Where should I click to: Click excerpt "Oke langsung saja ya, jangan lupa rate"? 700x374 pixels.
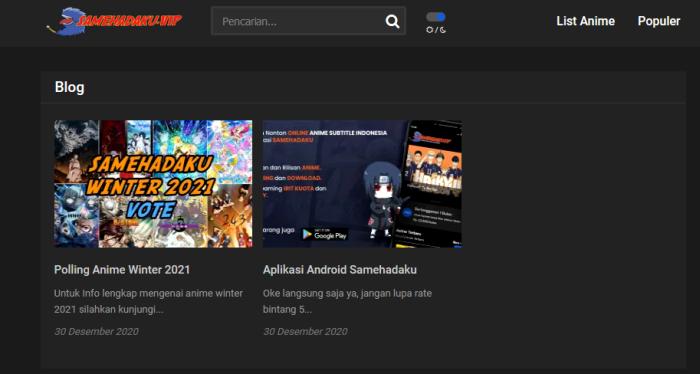[347, 293]
